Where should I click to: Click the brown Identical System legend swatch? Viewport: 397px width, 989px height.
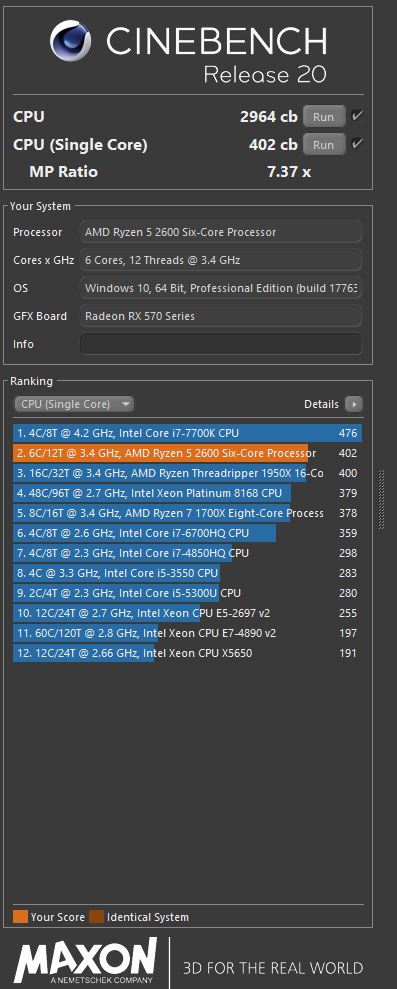pyautogui.click(x=97, y=916)
